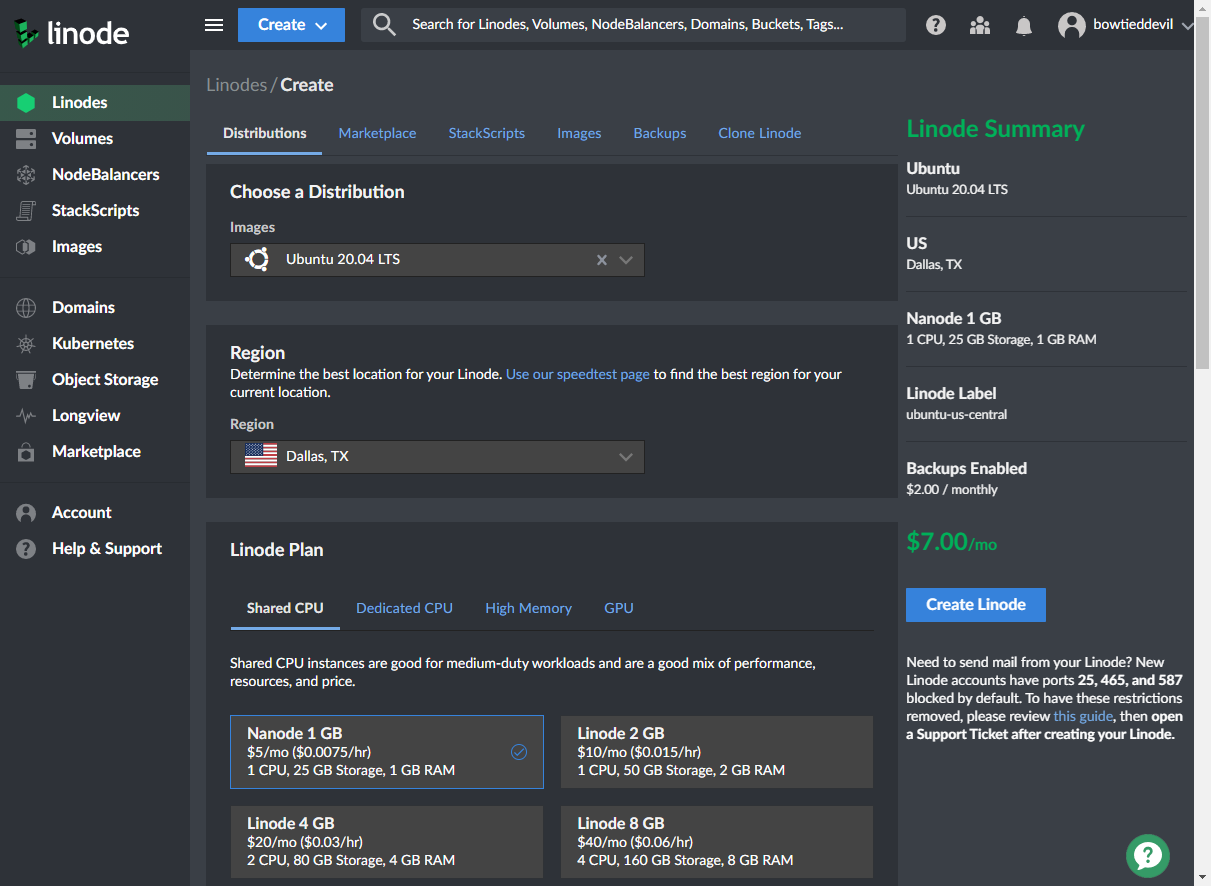The width and height of the screenshot is (1211, 886).
Task: Click the Ubuntu logo in Images field
Action: coord(258,260)
